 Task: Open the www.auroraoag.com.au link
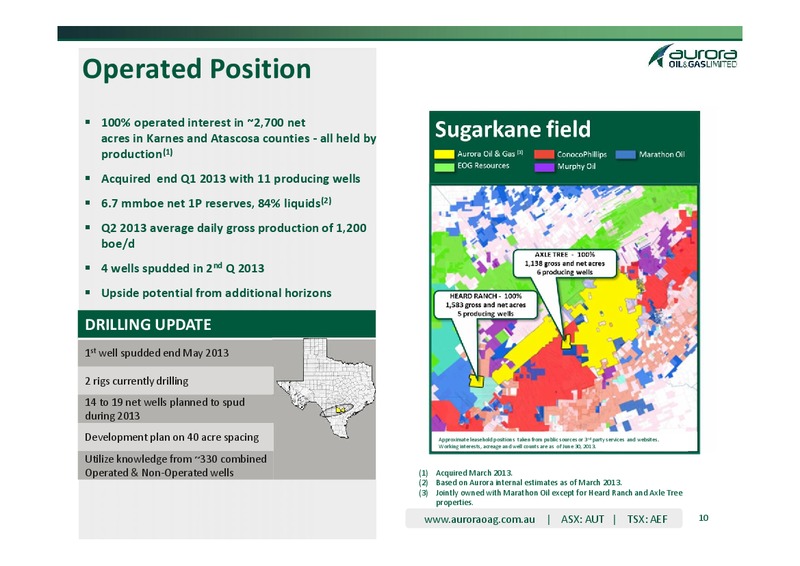pyautogui.click(x=480, y=519)
